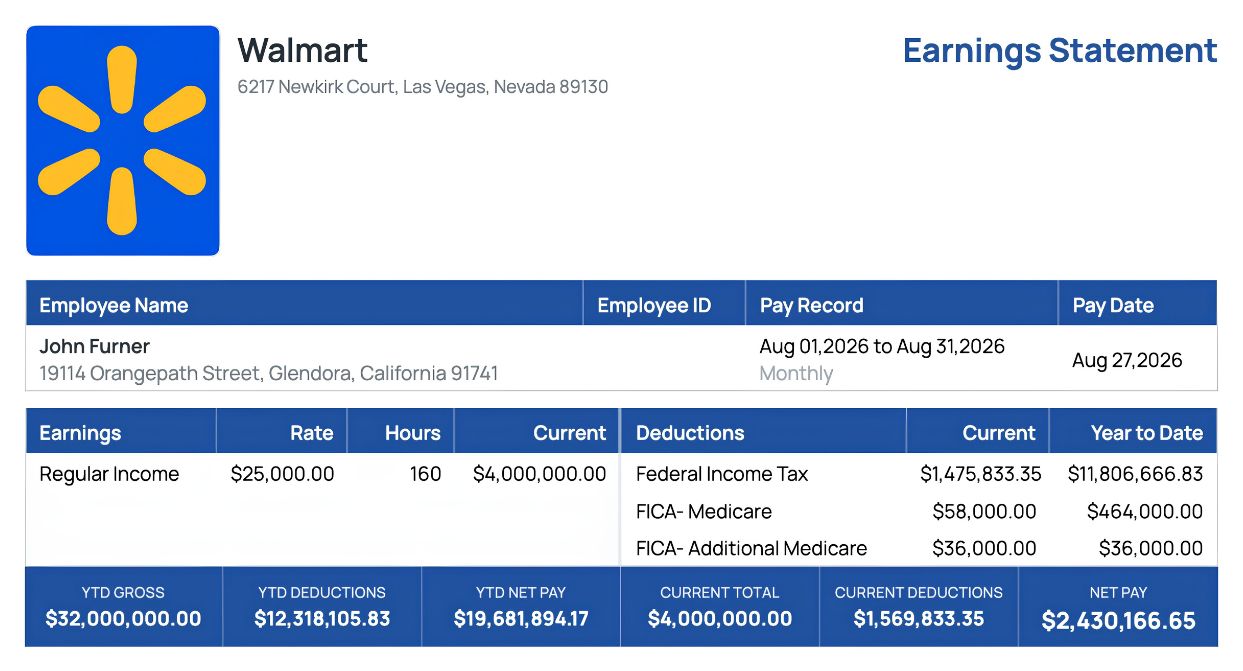1243x671 pixels.
Task: Select the Federal Income Tax row label
Action: [x=722, y=474]
